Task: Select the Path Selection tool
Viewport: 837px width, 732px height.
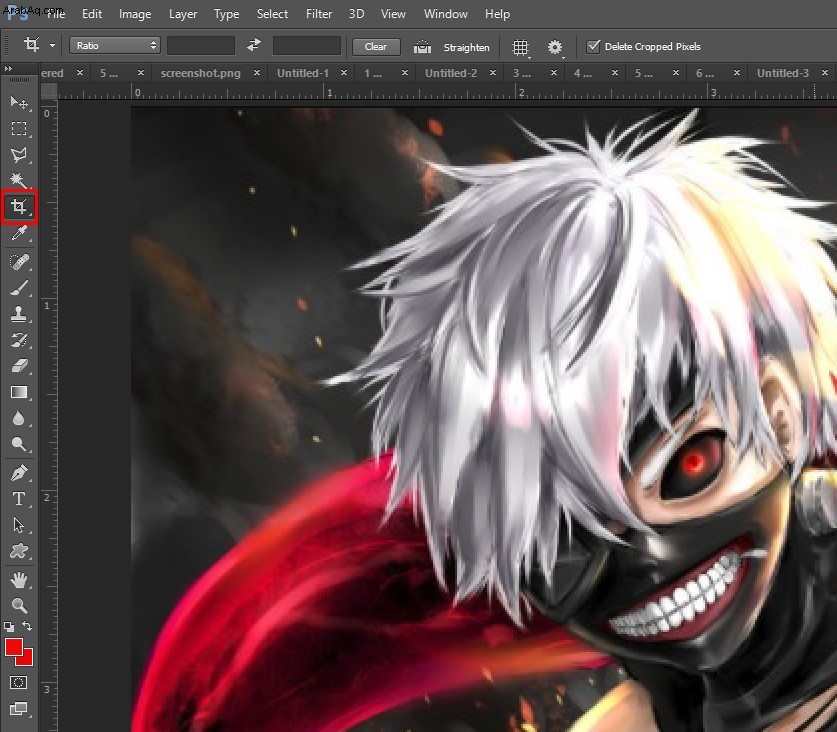Action: (19, 525)
